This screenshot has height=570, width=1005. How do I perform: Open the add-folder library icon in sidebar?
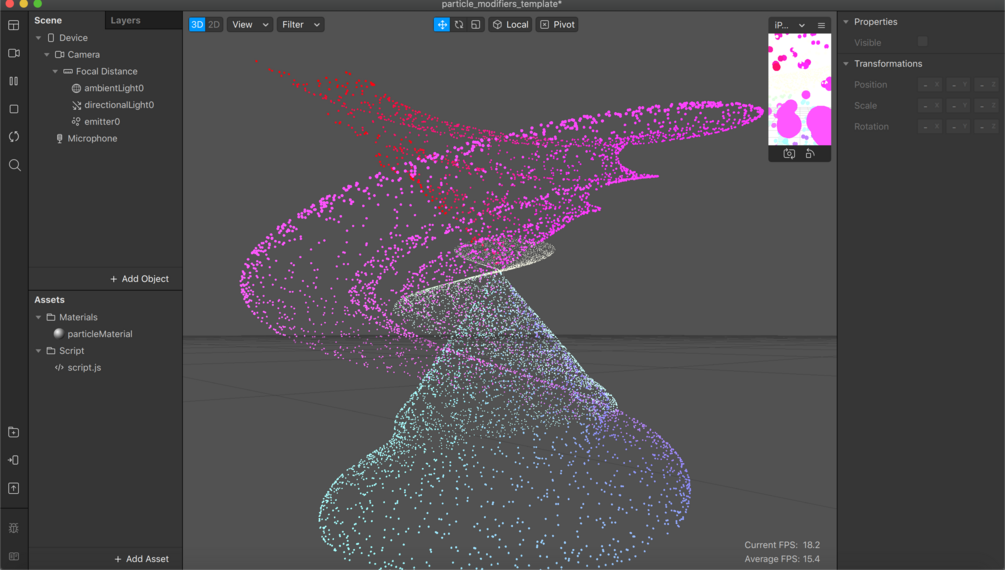point(13,432)
